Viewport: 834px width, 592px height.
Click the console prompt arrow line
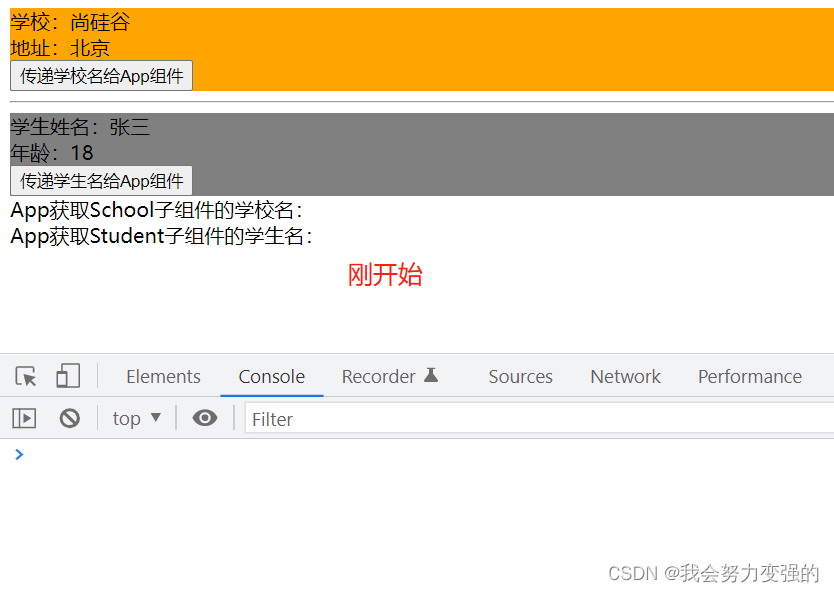[19, 455]
